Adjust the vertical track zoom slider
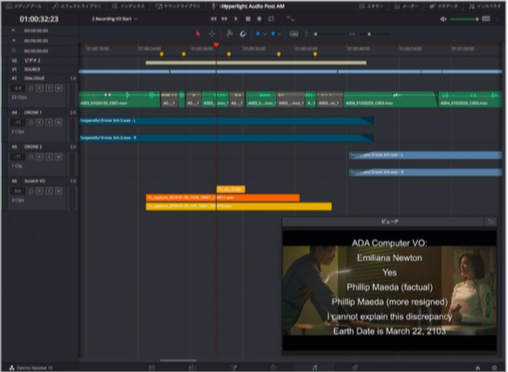 tap(328, 34)
